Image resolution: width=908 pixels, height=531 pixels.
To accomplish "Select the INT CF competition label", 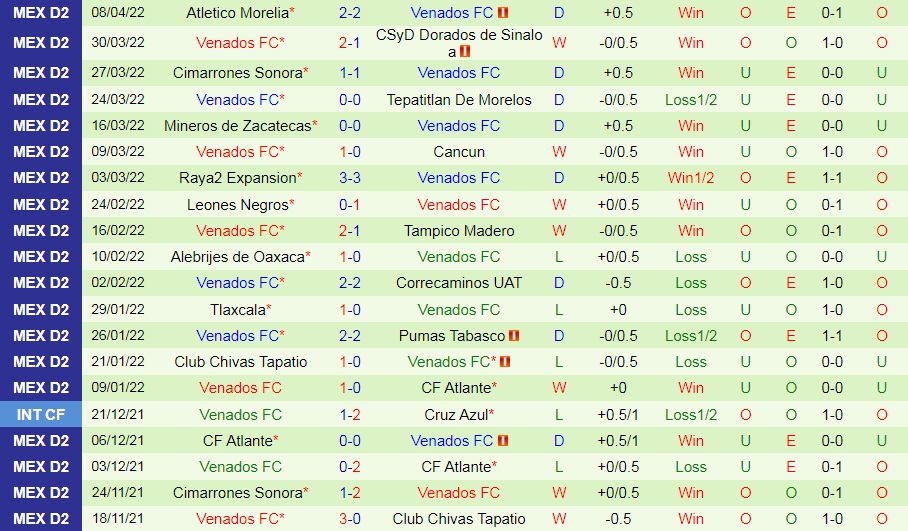I will (41, 414).
